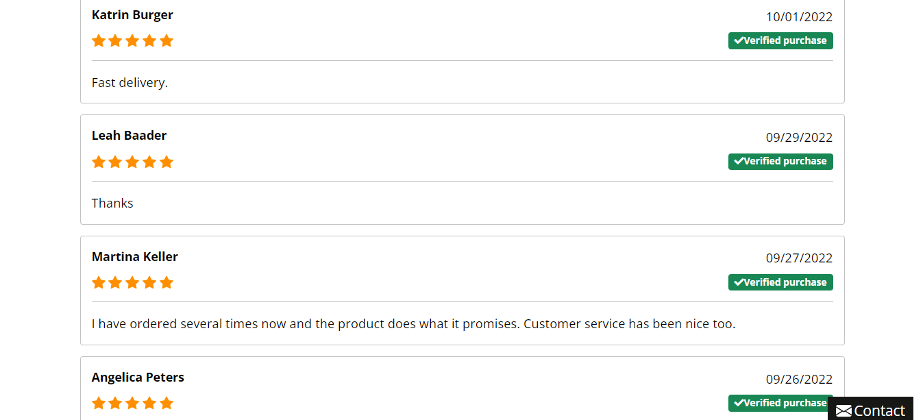The height and width of the screenshot is (420, 922).
Task: Click Martina Keller's customer service review text
Action: [413, 324]
